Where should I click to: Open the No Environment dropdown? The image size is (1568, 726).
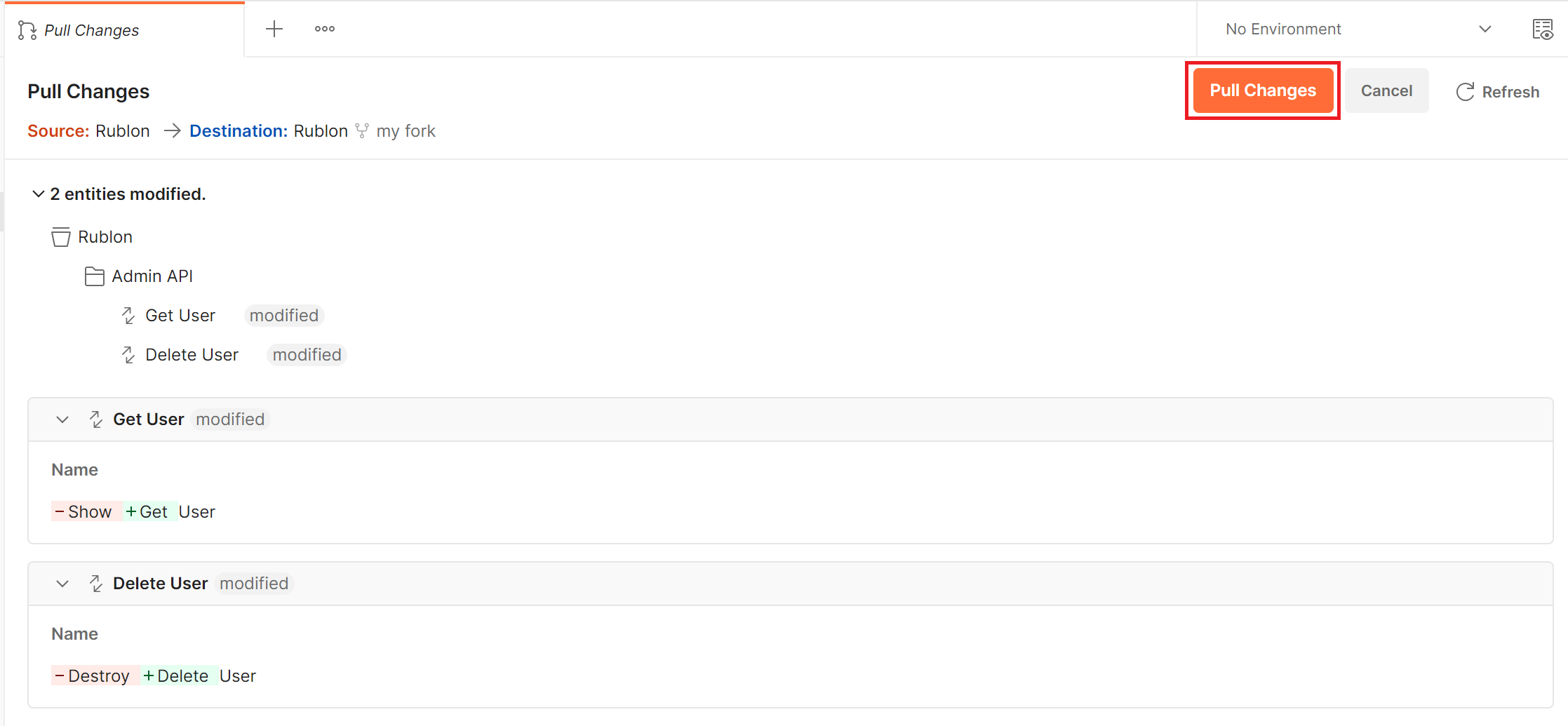point(1358,29)
